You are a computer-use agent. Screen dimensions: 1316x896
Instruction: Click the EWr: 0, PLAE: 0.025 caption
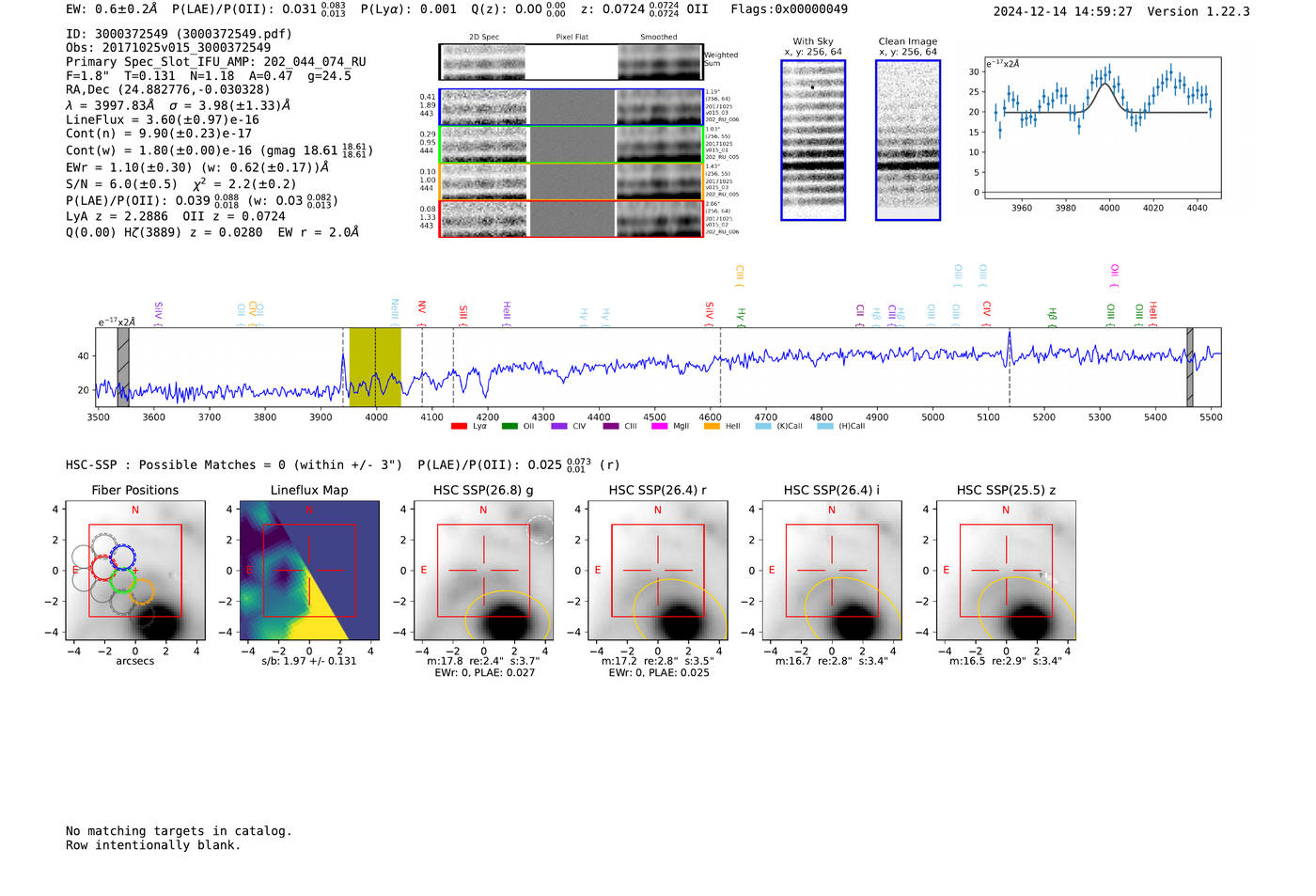click(658, 673)
